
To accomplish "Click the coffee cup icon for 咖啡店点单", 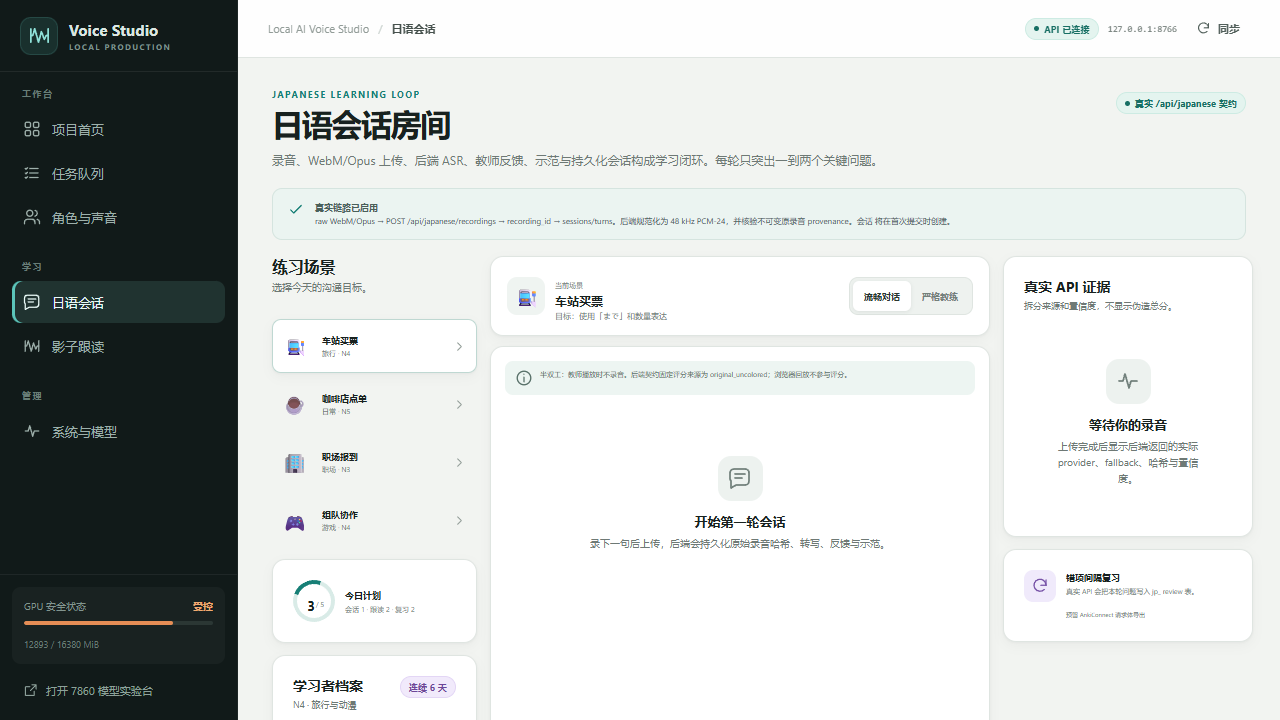I will [x=295, y=405].
